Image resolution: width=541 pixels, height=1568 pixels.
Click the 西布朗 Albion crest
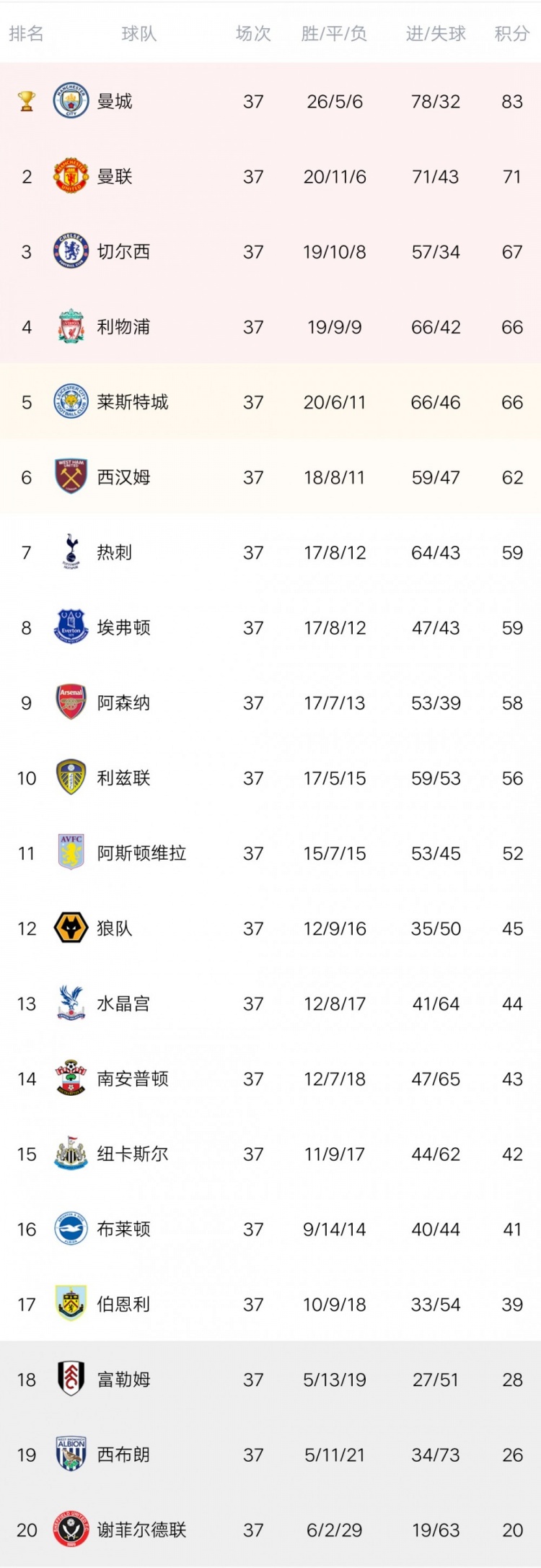click(x=71, y=1454)
